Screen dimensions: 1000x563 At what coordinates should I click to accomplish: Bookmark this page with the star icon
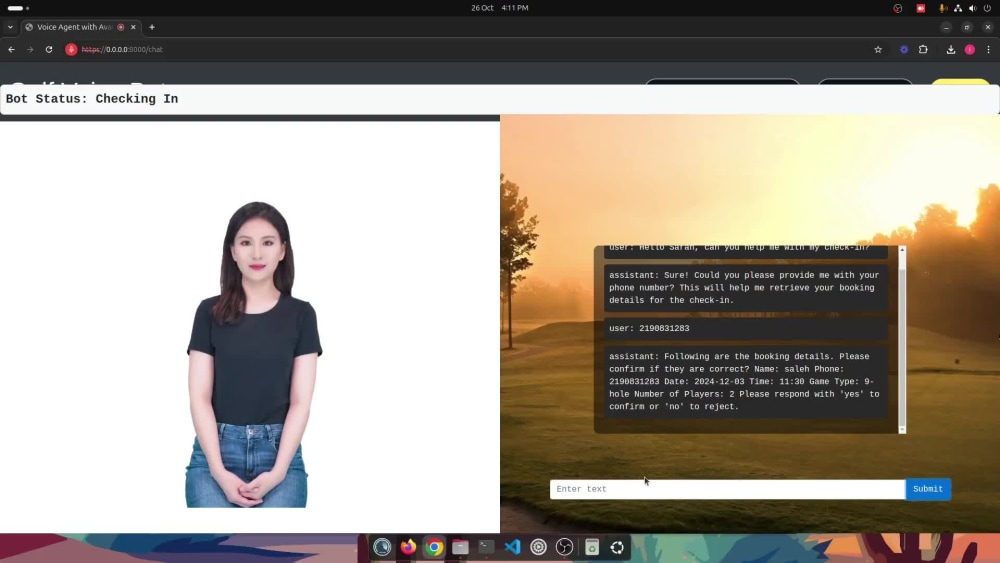click(878, 49)
